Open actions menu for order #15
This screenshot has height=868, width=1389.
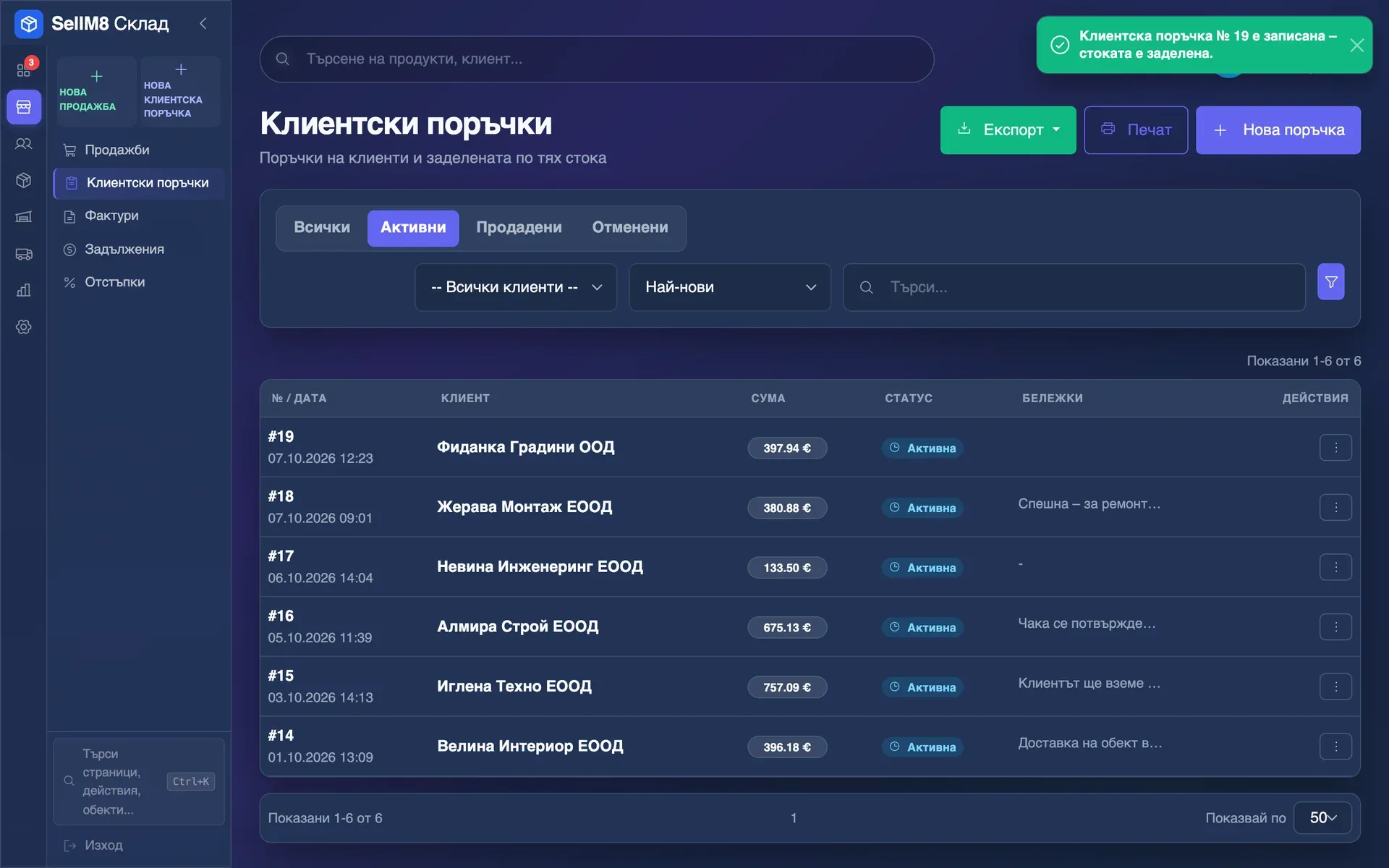(1335, 686)
